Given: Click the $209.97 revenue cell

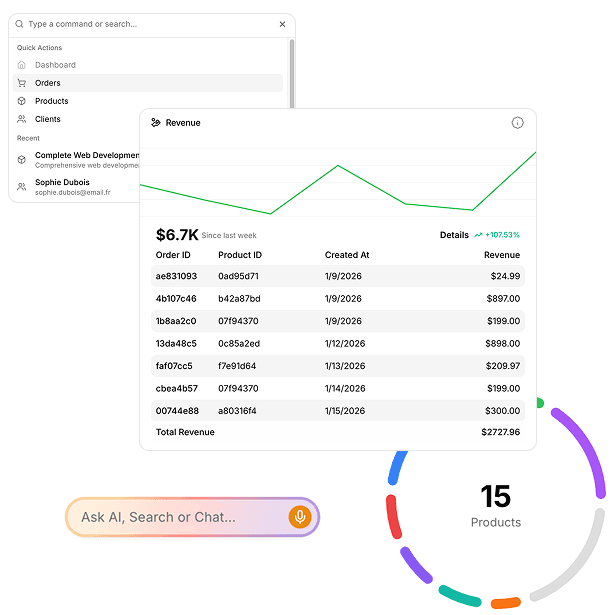Looking at the screenshot, I should pyautogui.click(x=503, y=366).
